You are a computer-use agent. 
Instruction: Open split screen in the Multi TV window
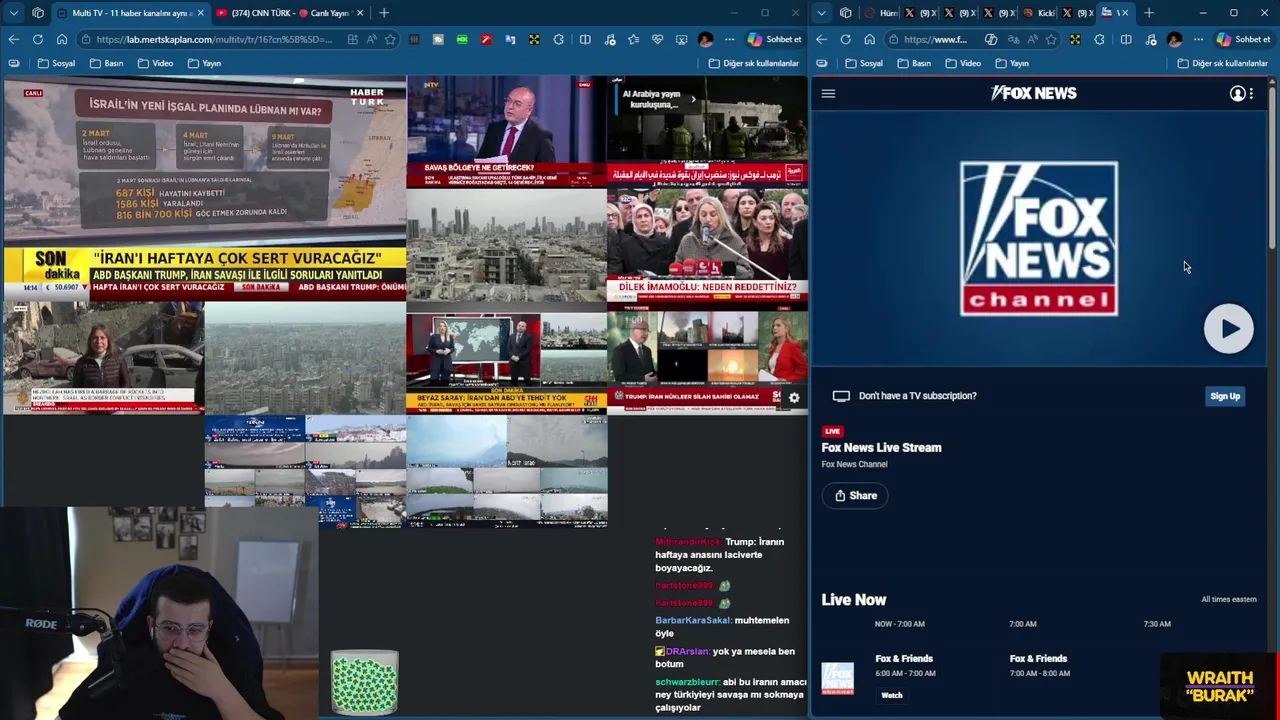tap(585, 39)
